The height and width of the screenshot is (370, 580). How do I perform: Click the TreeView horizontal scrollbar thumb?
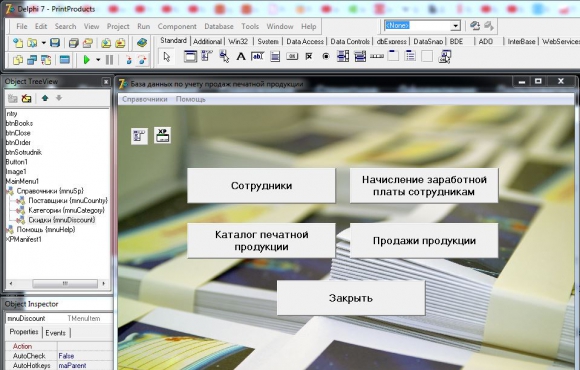[65, 284]
